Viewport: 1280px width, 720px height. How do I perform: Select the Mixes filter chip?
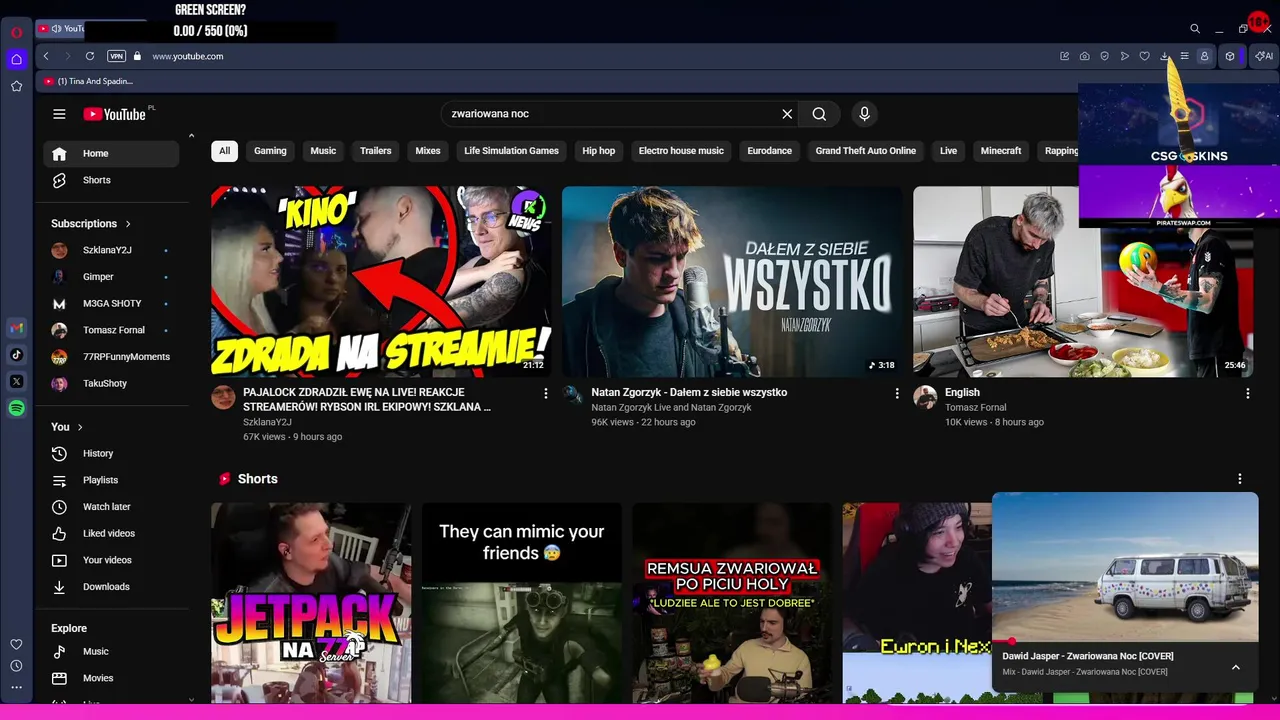[x=428, y=151]
